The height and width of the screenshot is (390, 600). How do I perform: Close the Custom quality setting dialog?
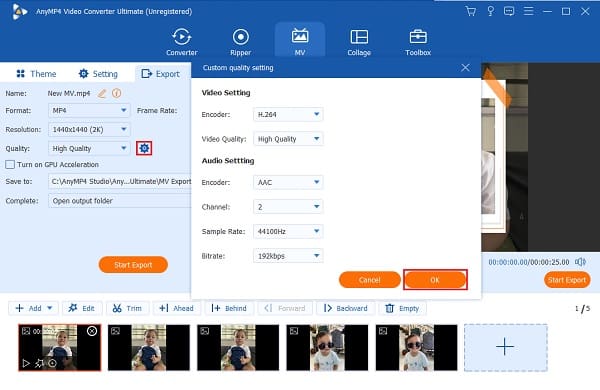[x=465, y=68]
